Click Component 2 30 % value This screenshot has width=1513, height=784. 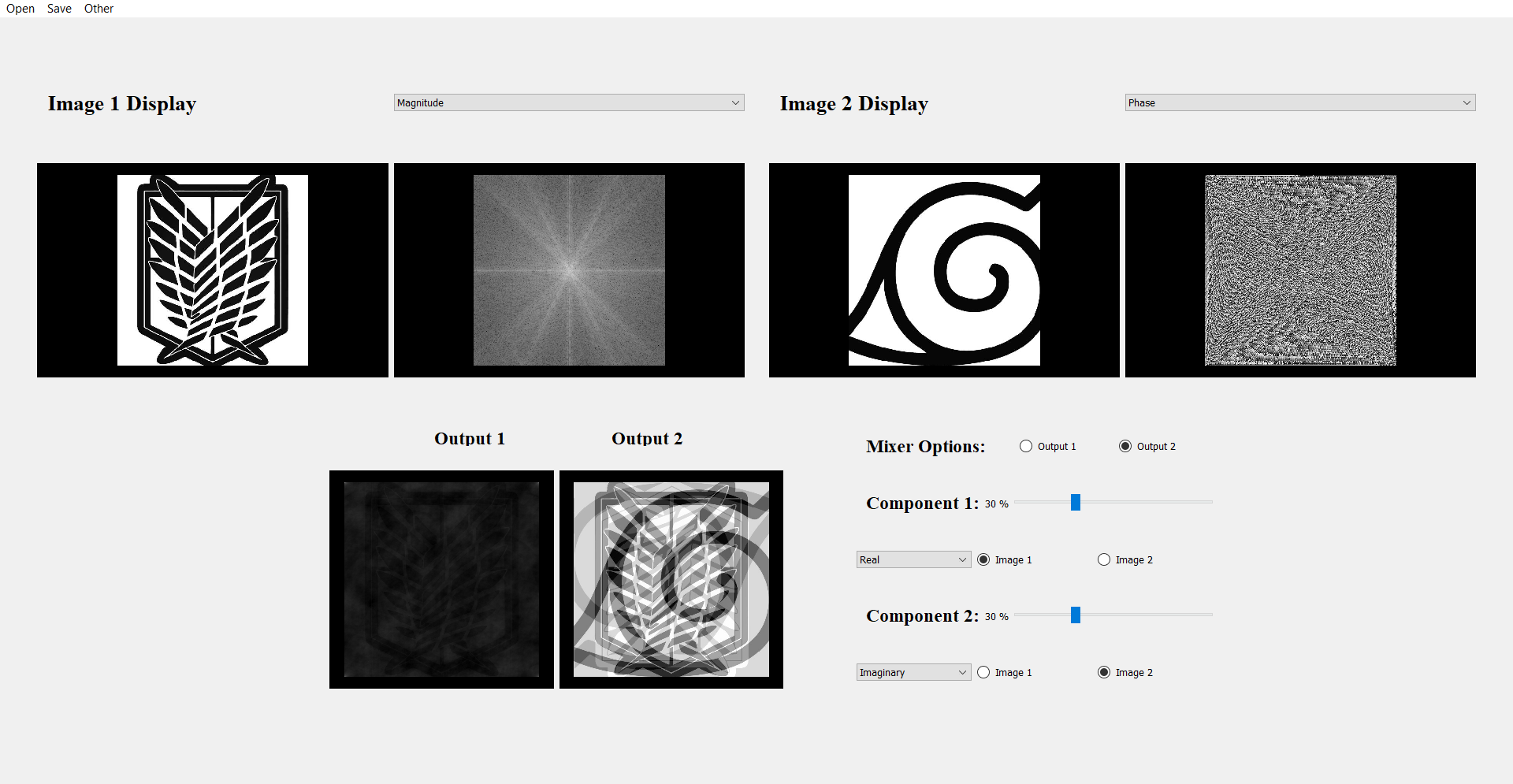tap(997, 617)
